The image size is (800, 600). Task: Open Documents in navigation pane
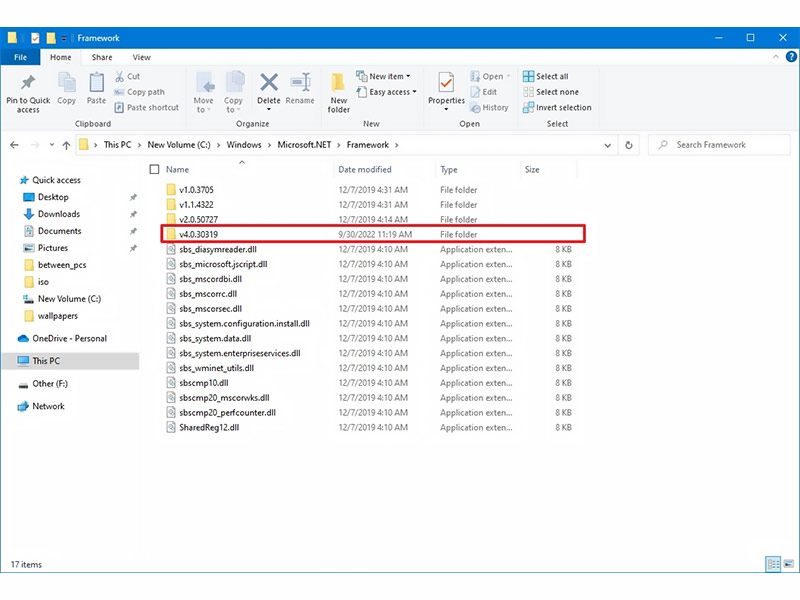(59, 231)
